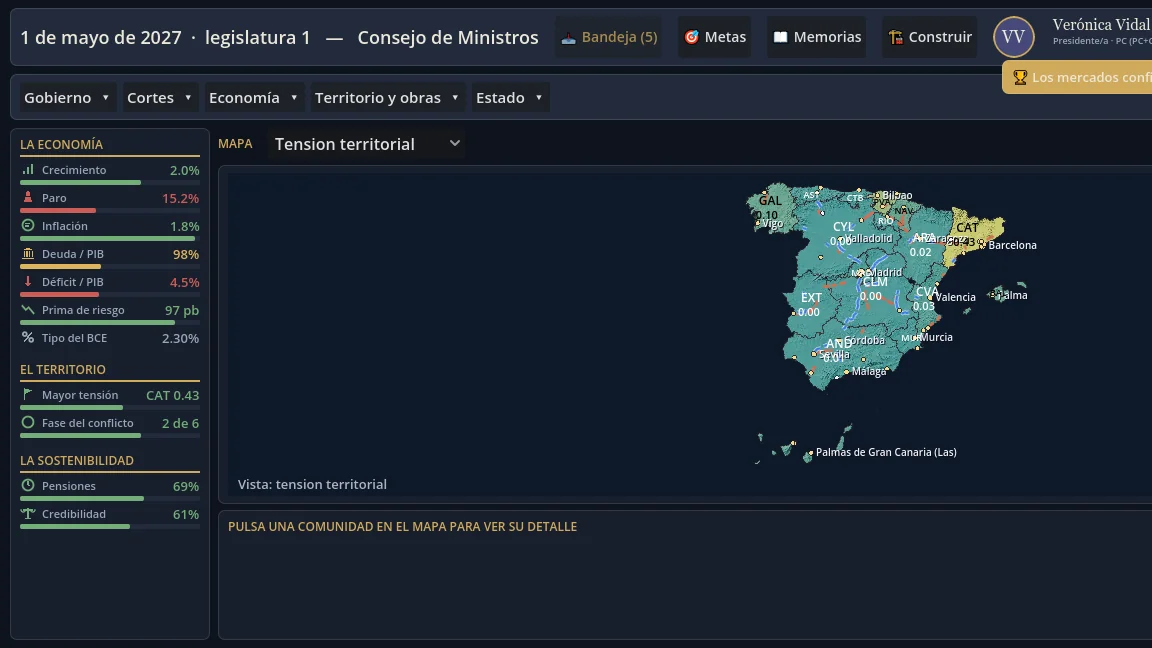Click the Inflación circle icon
Screen dimensions: 1152x648
(28, 226)
